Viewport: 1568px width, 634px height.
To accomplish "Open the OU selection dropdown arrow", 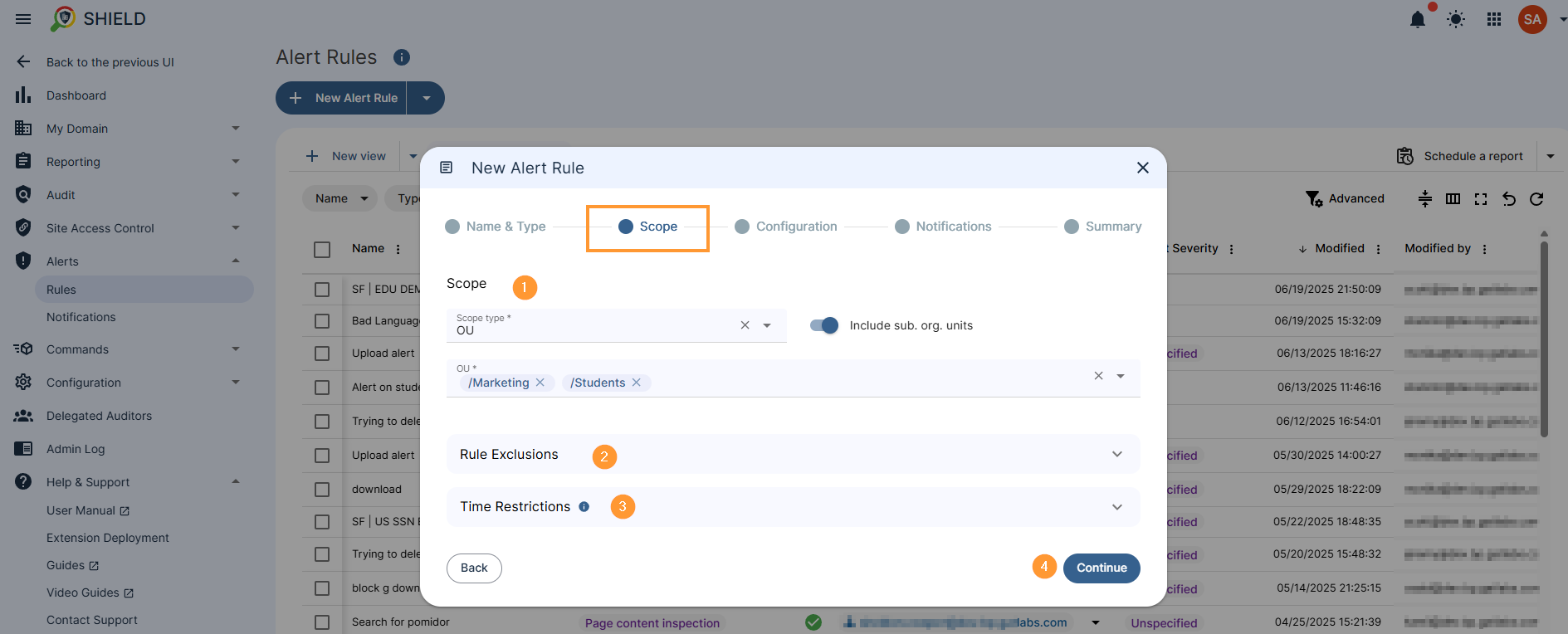I will click(1121, 376).
